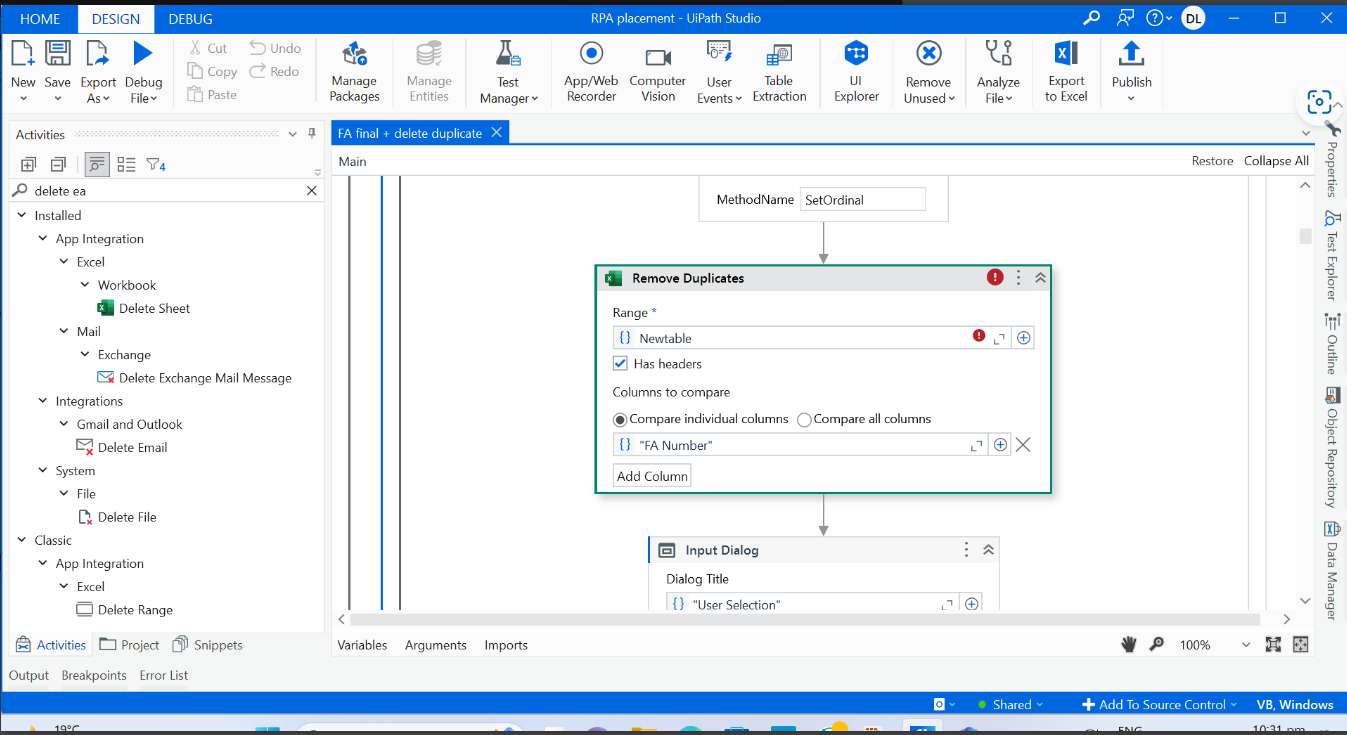
Task: Uncheck the Has headers checkbox
Action: (x=621, y=364)
